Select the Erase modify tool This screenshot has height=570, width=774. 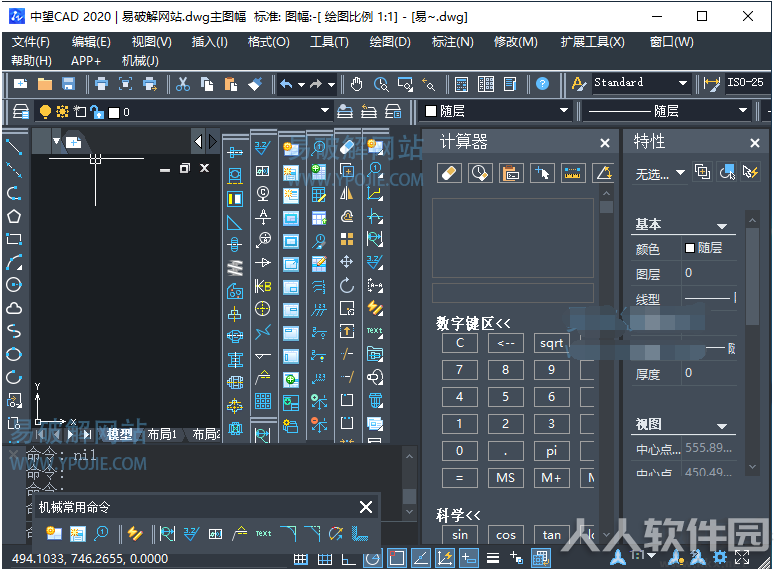point(347,147)
